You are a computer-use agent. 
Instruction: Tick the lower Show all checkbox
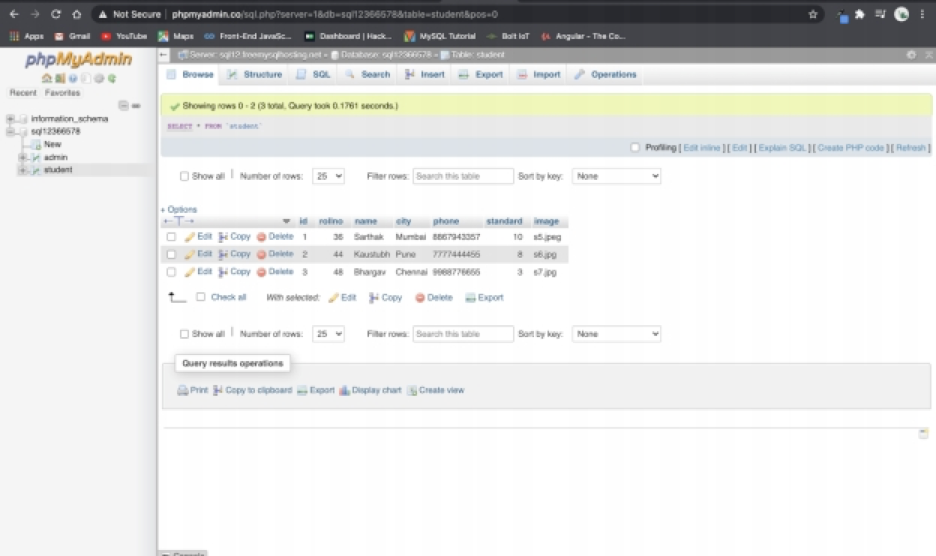[x=184, y=334]
